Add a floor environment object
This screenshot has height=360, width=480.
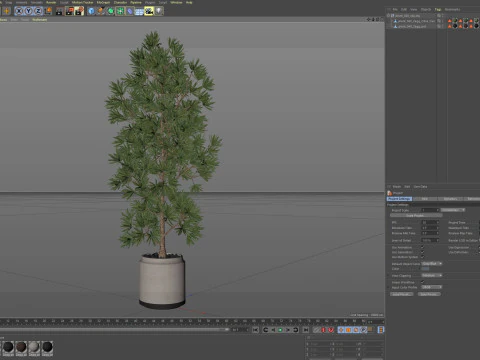point(139,11)
